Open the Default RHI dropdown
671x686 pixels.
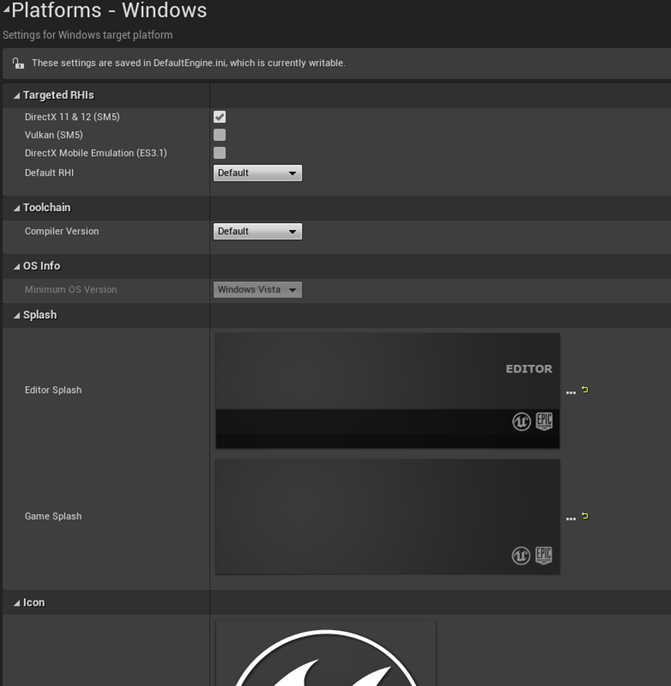point(258,173)
